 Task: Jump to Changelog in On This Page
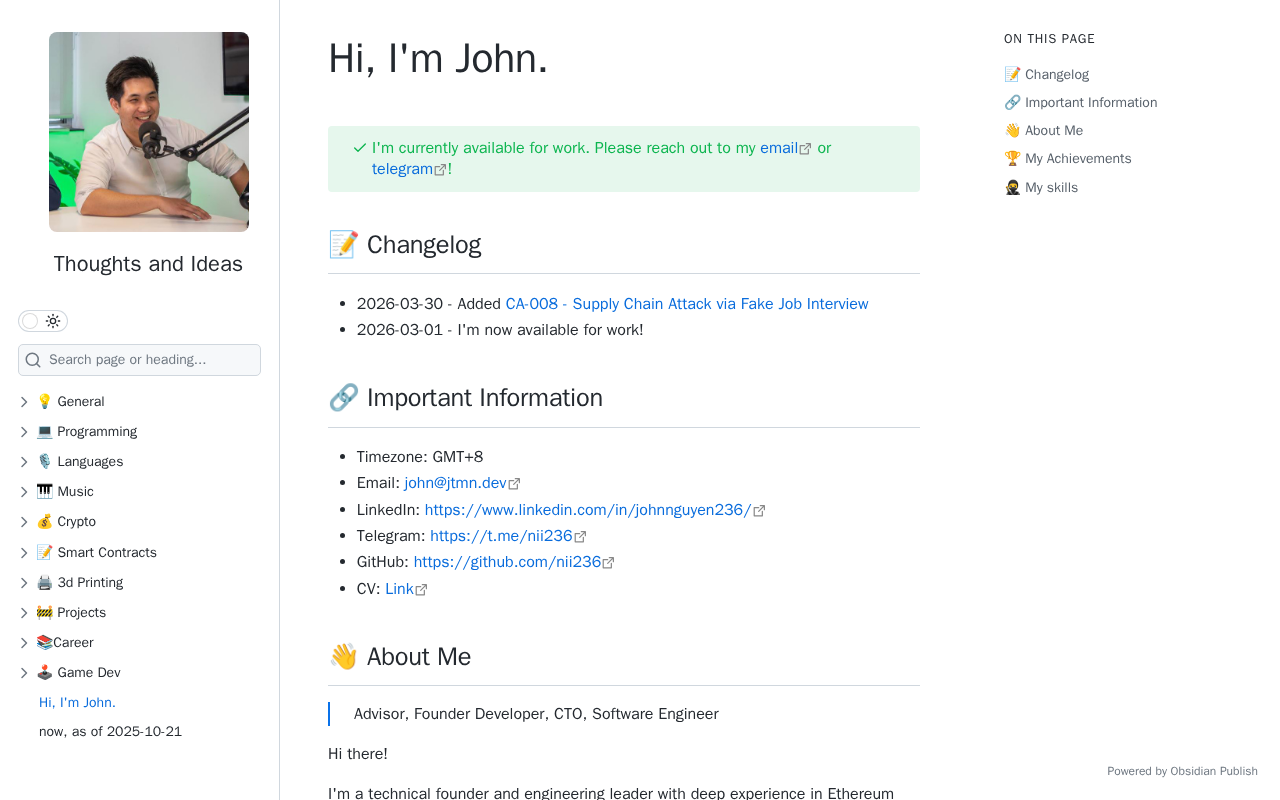click(x=1056, y=75)
